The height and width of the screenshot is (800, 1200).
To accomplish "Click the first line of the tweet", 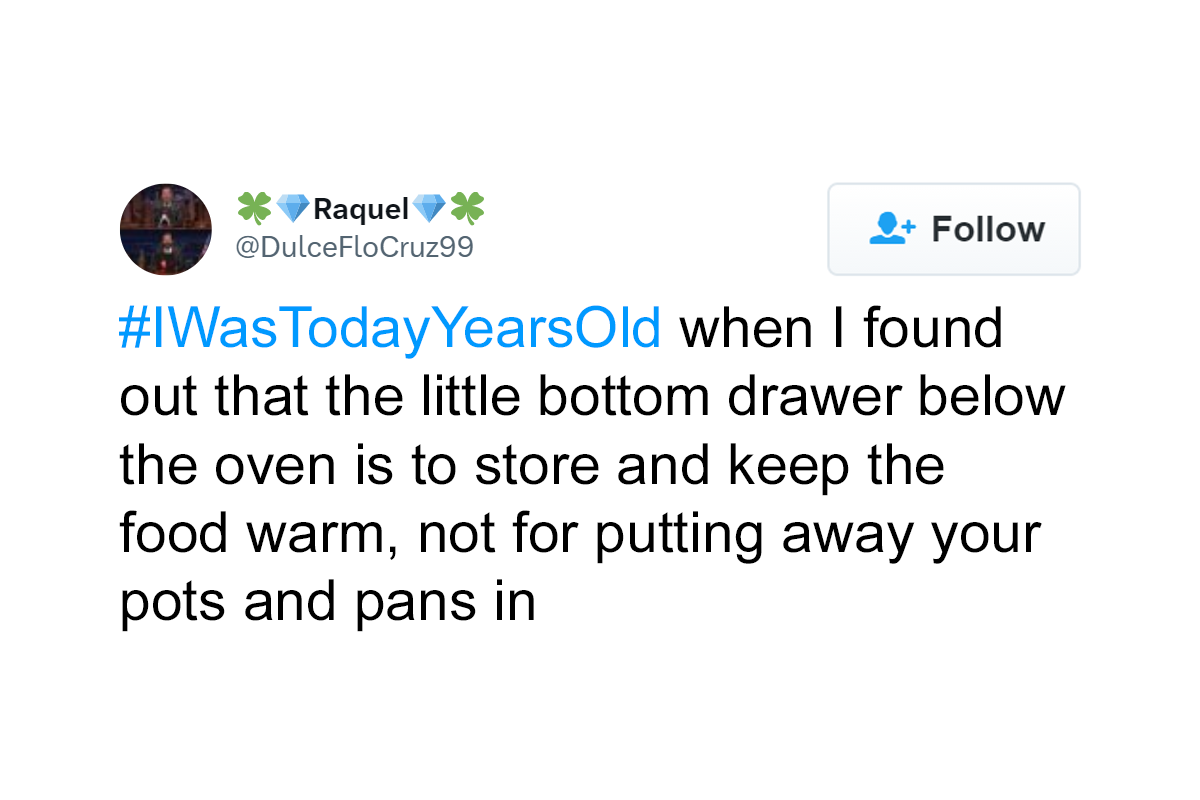I will pos(560,328).
